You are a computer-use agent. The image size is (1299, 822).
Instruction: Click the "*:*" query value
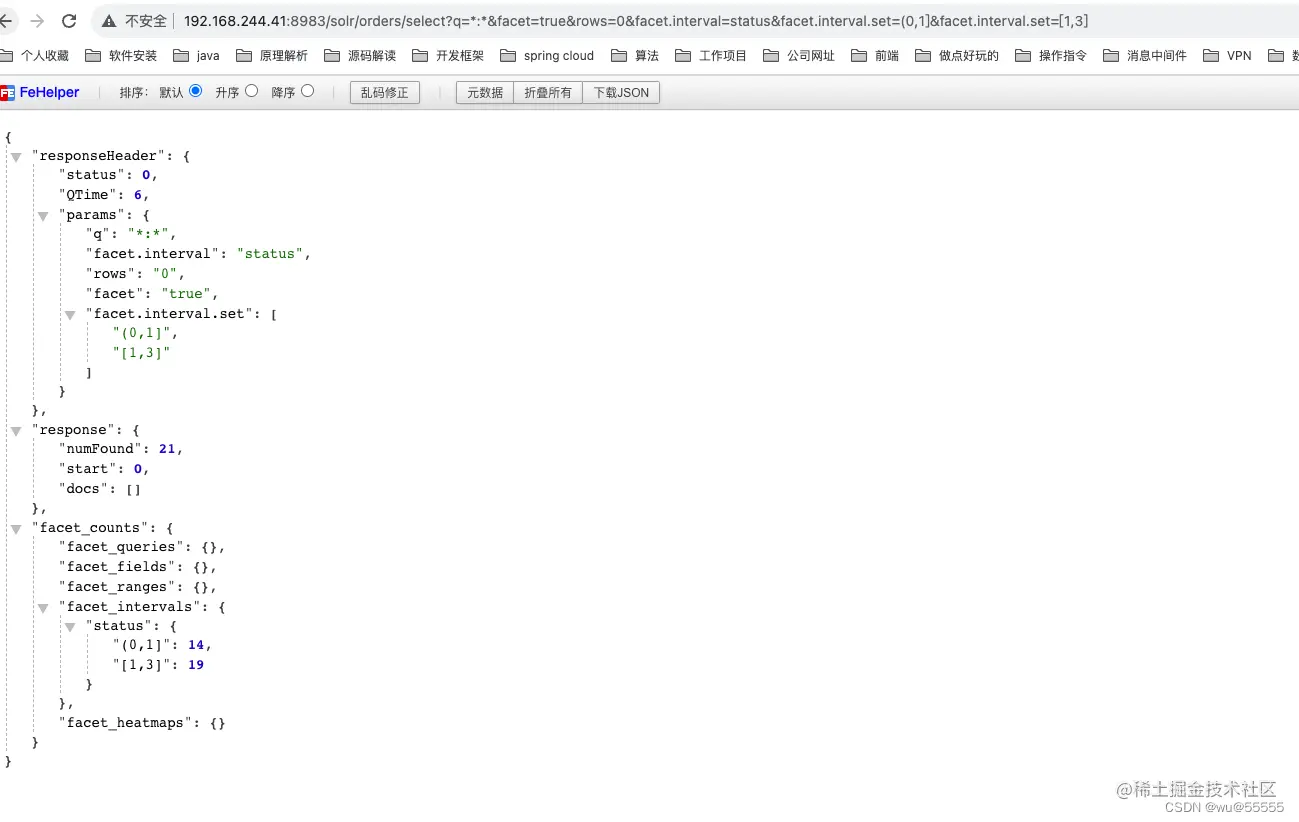coord(147,234)
